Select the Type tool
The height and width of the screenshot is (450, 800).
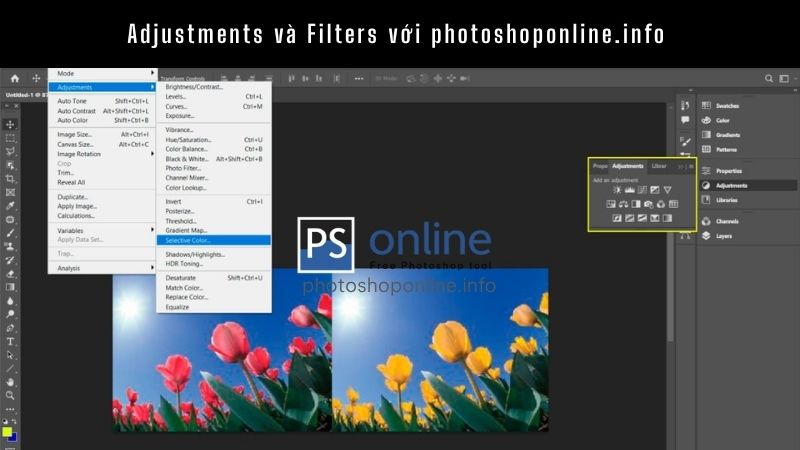10,341
